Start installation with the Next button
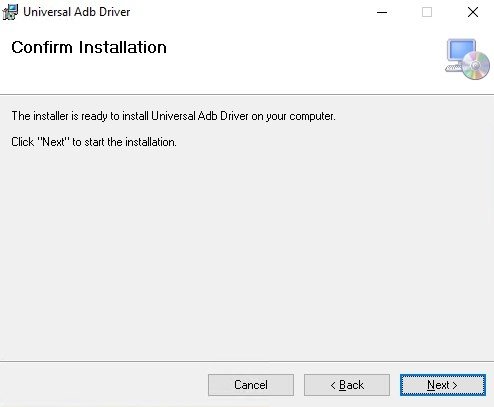 443,385
